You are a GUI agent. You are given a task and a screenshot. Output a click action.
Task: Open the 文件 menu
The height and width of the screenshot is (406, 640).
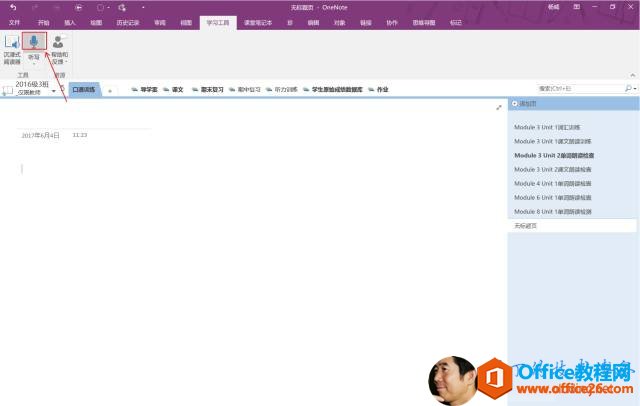[14, 21]
